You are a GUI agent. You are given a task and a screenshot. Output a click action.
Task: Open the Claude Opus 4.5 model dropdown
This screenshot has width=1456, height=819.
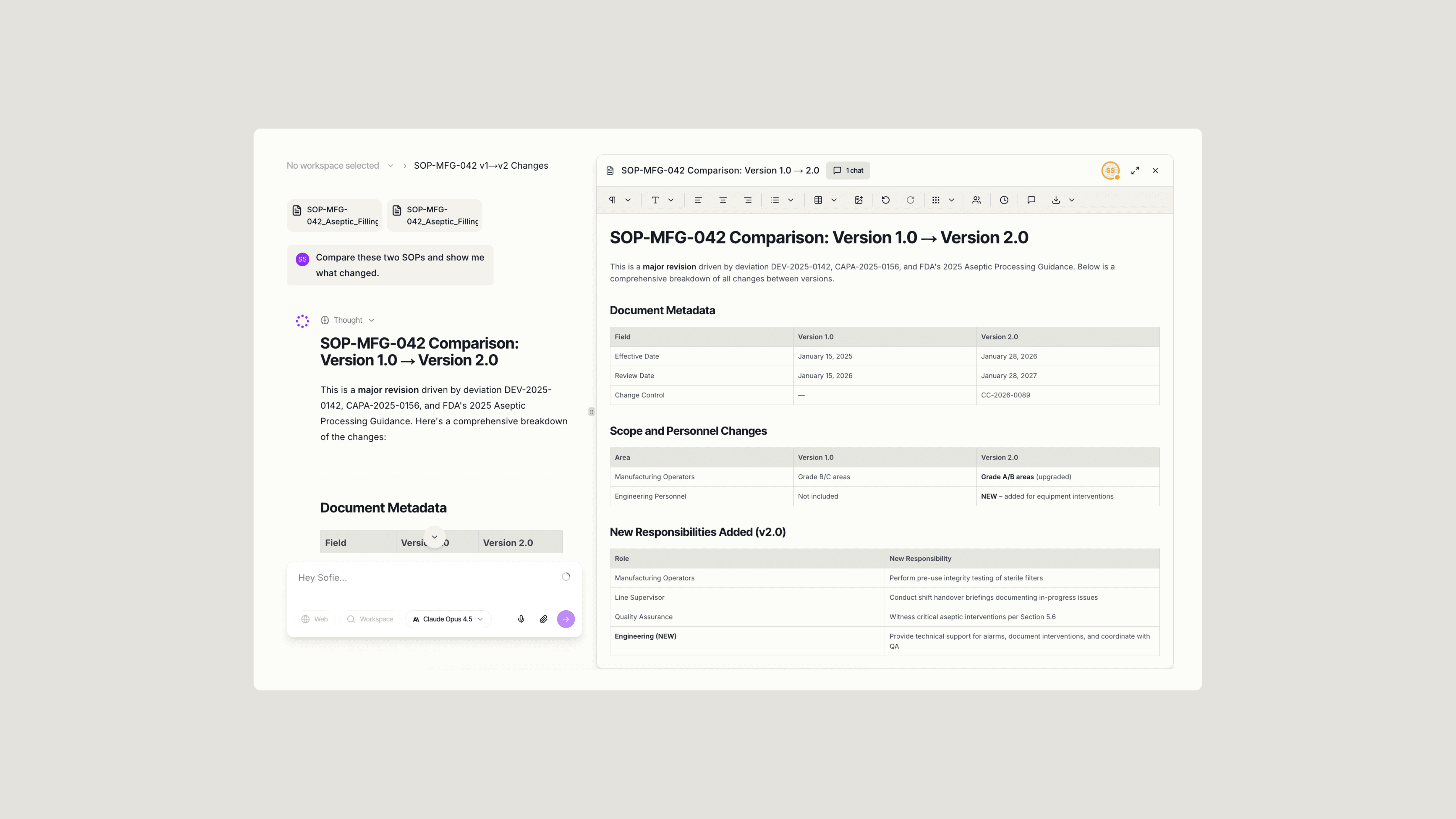[448, 619]
